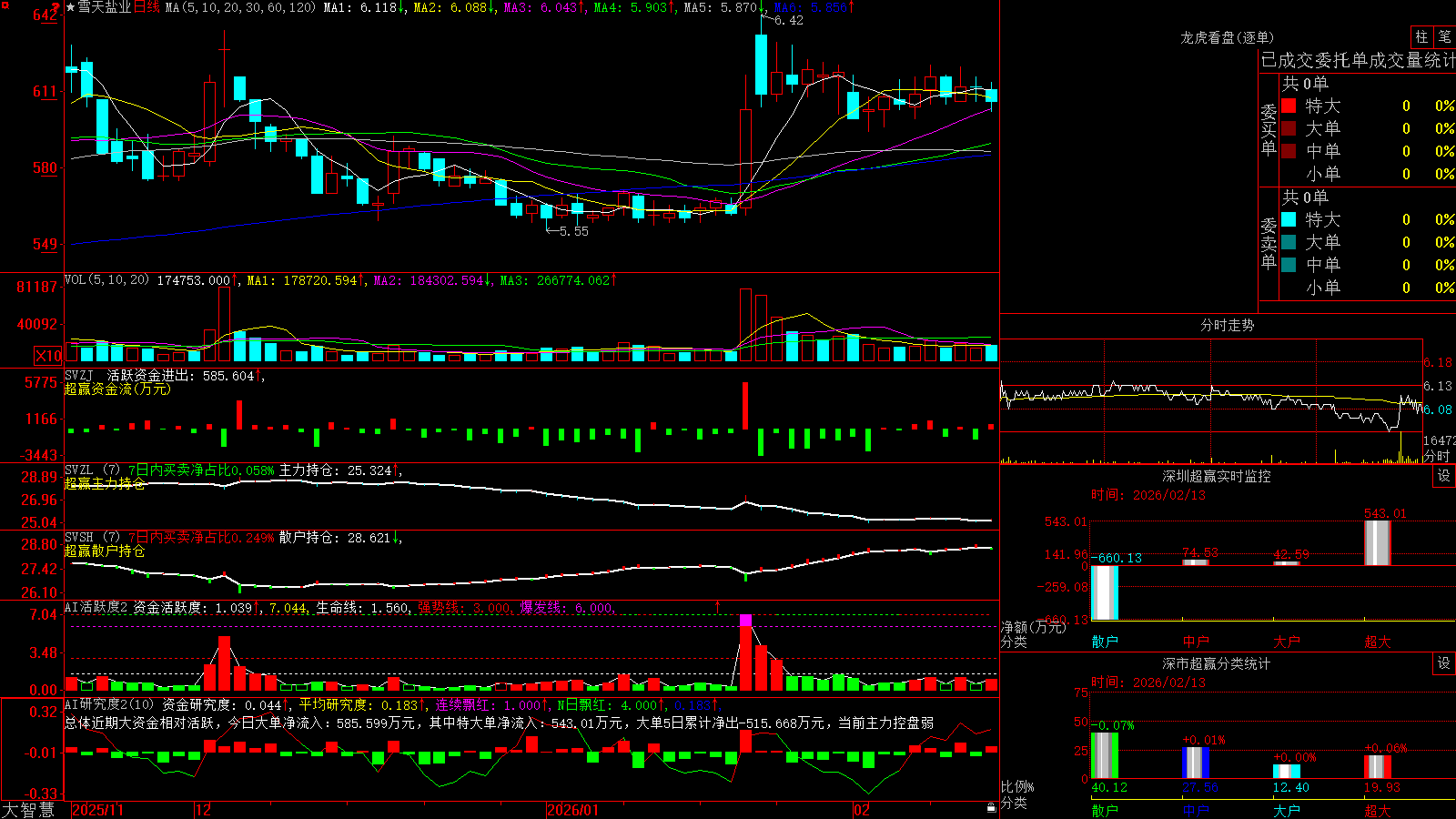The height and width of the screenshot is (819, 1456).
Task: Click 大户 label in 实时监控 chart
Action: 1287,642
